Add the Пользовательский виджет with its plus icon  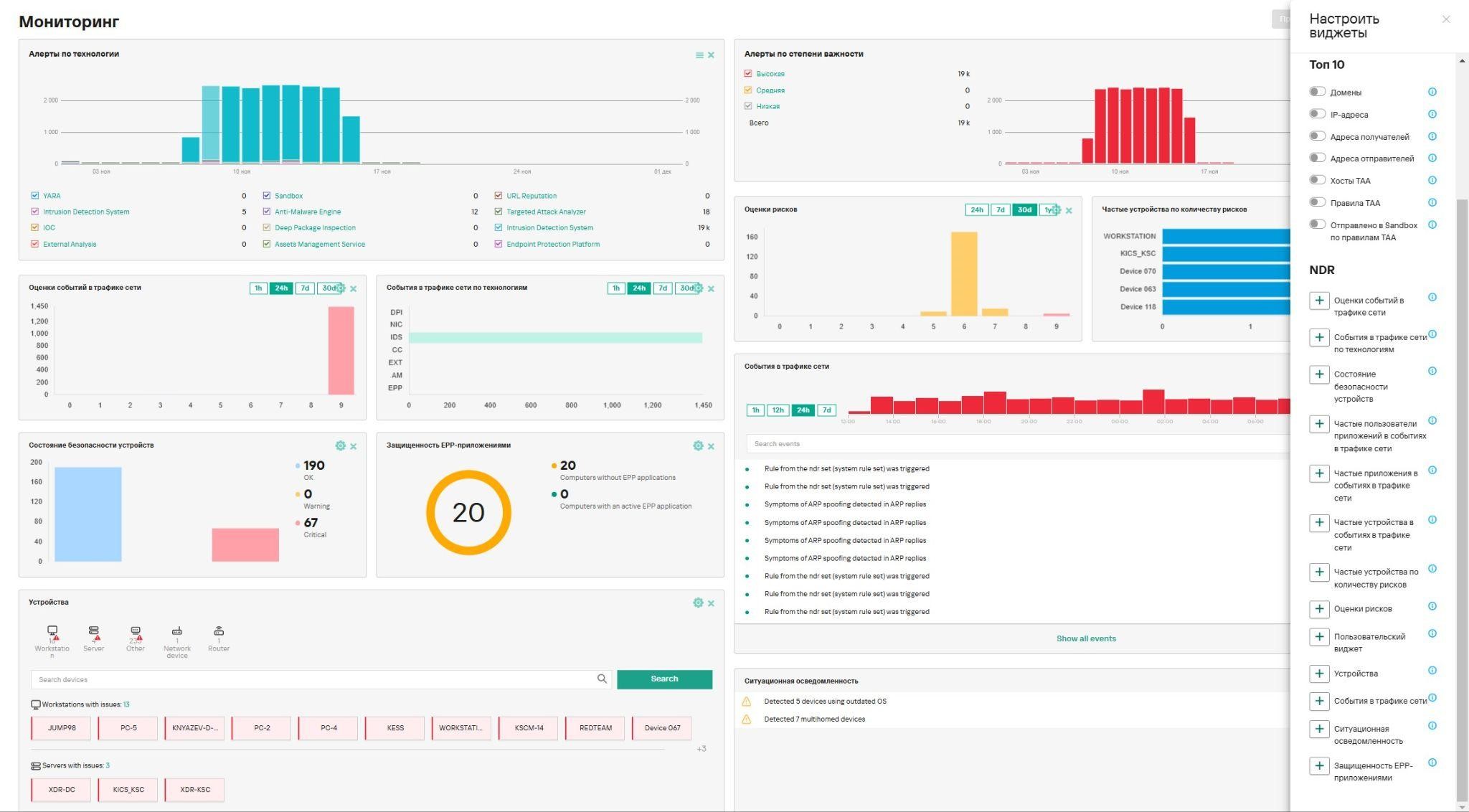pos(1318,637)
